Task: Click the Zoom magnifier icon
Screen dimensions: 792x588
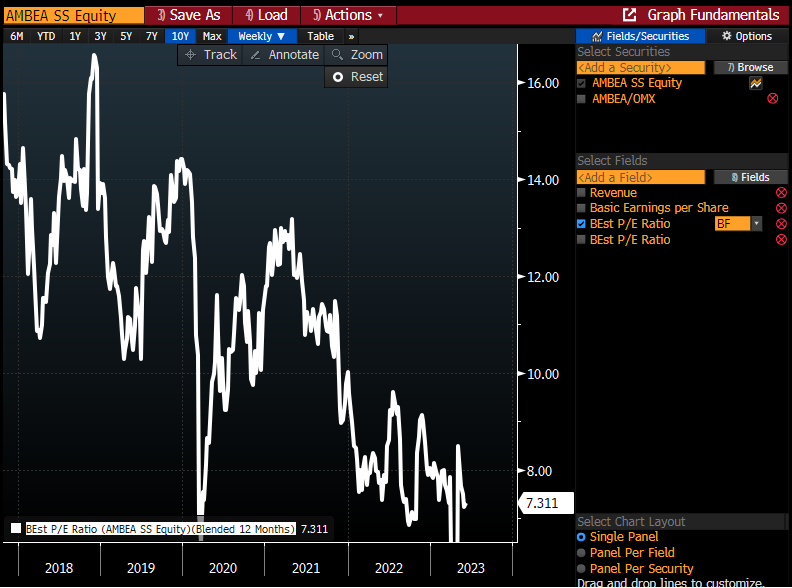Action: [x=337, y=55]
